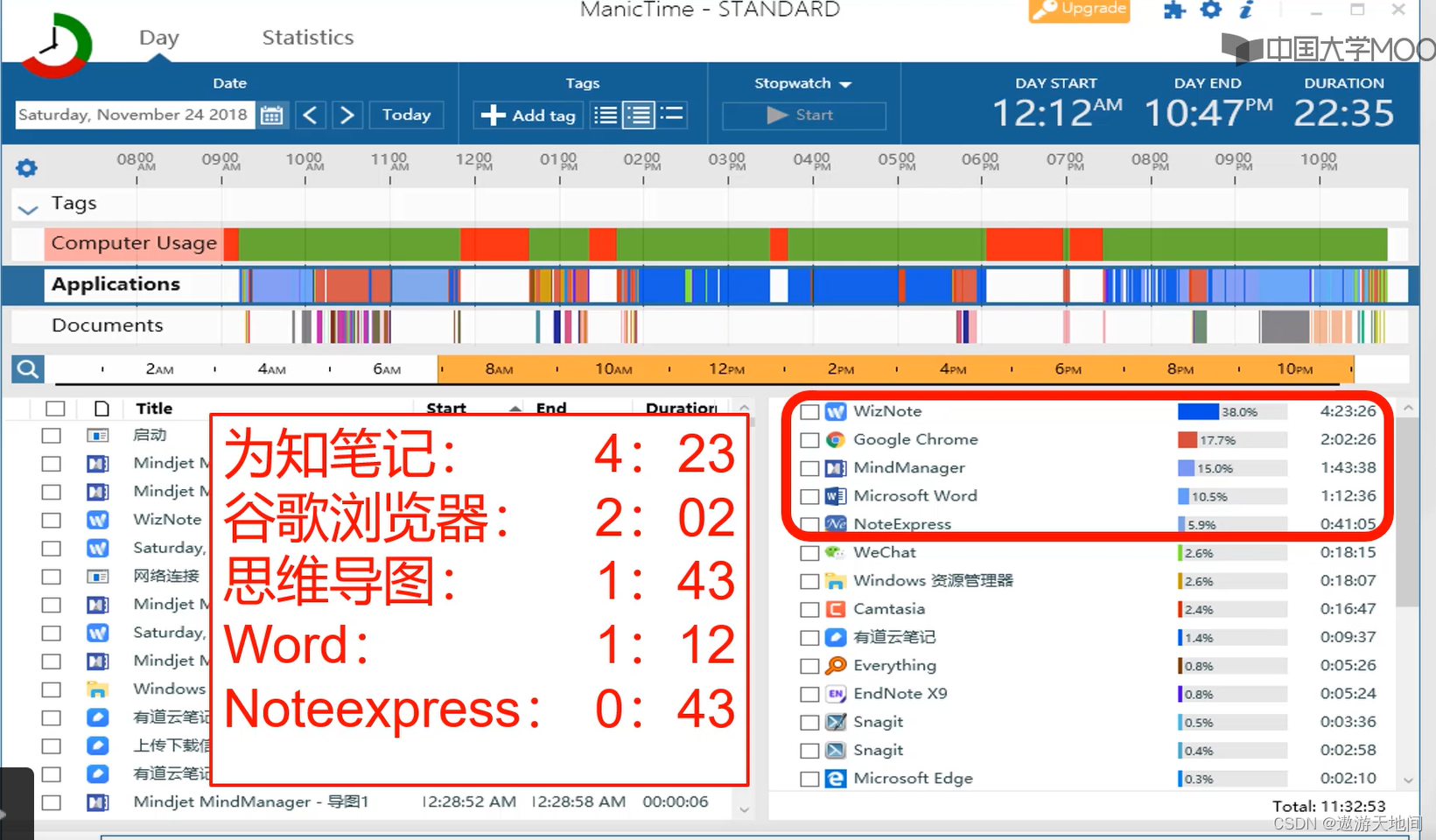This screenshot has width=1436, height=840.
Task: Click the orange zoom range bar
Action: [895, 369]
